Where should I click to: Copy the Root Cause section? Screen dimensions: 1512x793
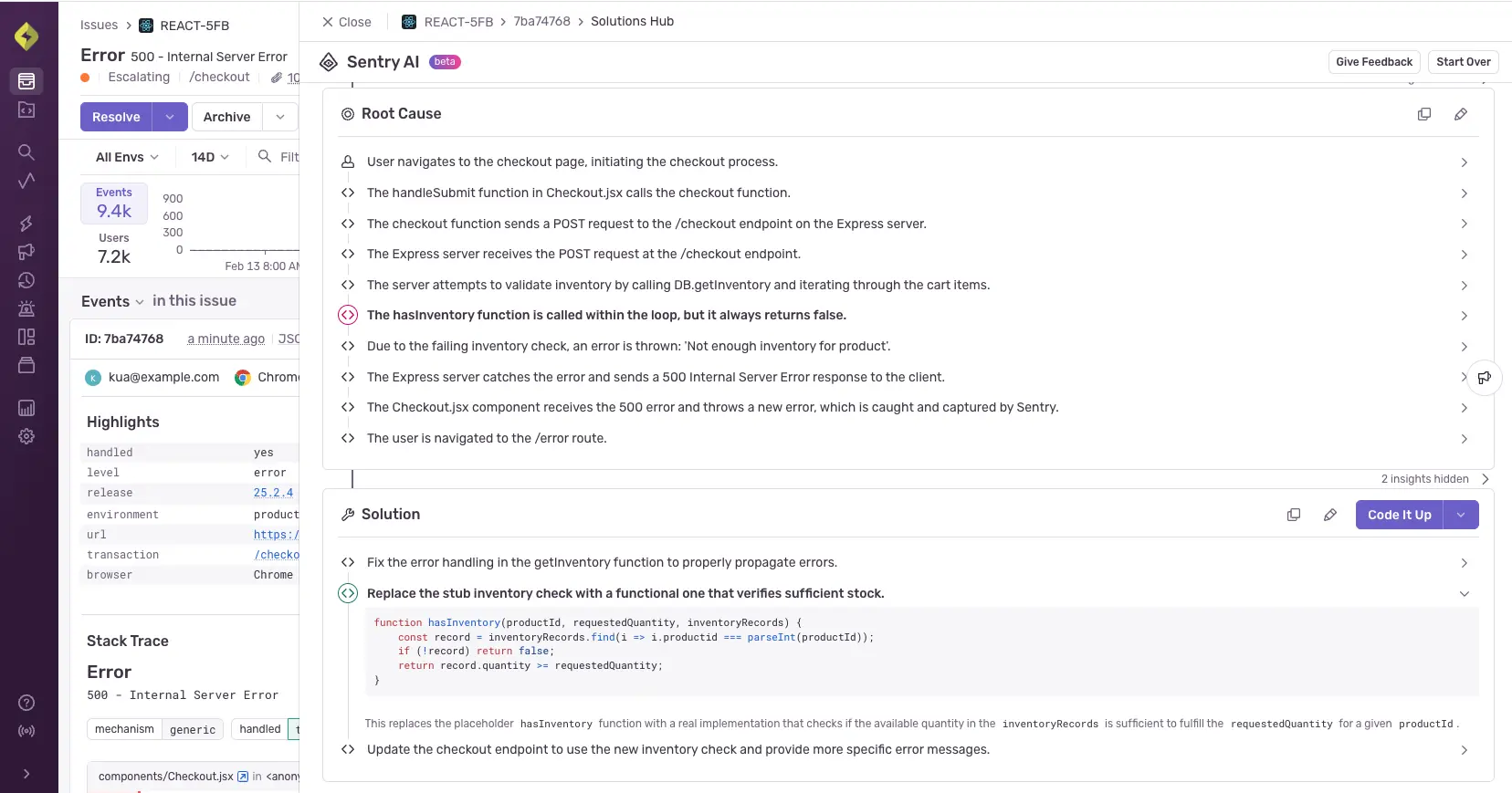[1423, 114]
